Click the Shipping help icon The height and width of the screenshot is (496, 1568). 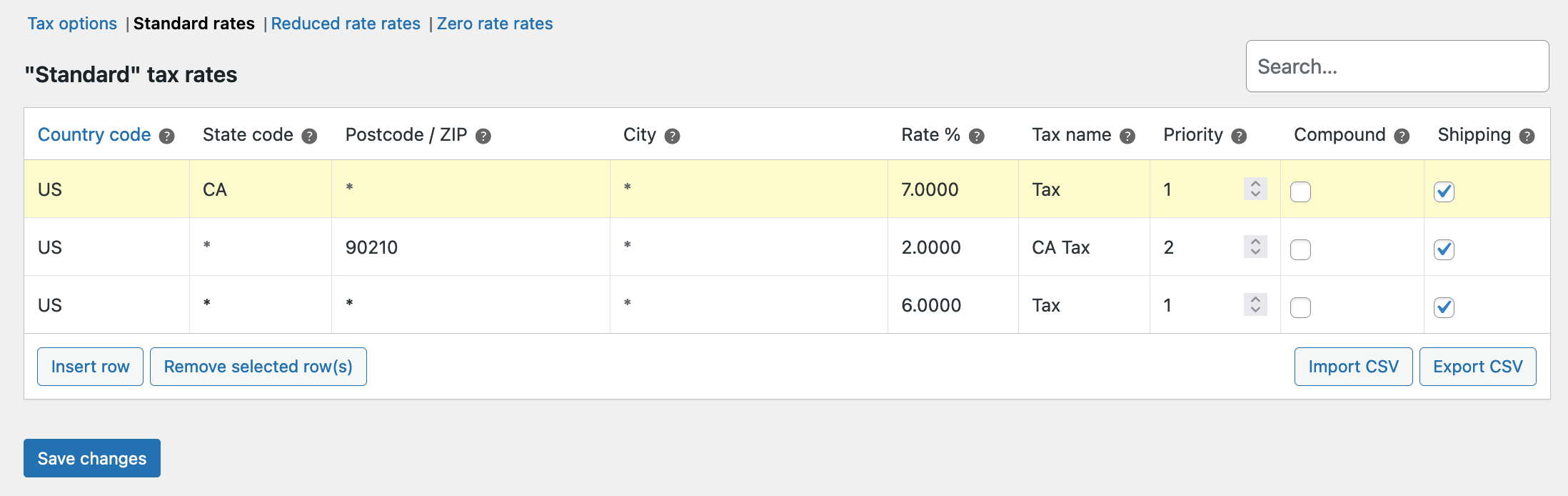(x=1527, y=136)
